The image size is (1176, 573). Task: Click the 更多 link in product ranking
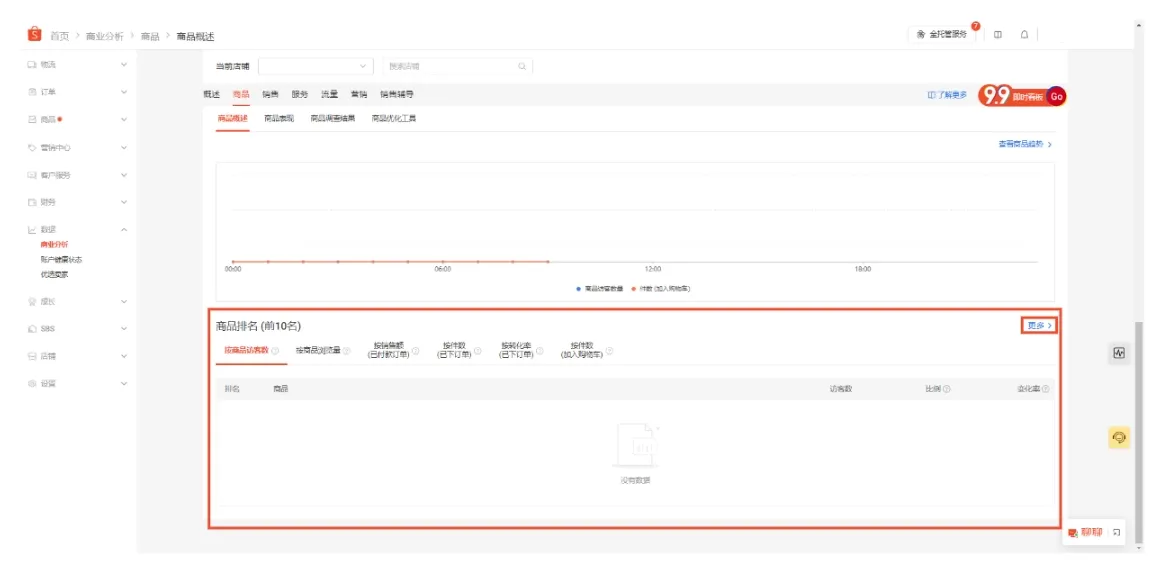pos(1039,326)
